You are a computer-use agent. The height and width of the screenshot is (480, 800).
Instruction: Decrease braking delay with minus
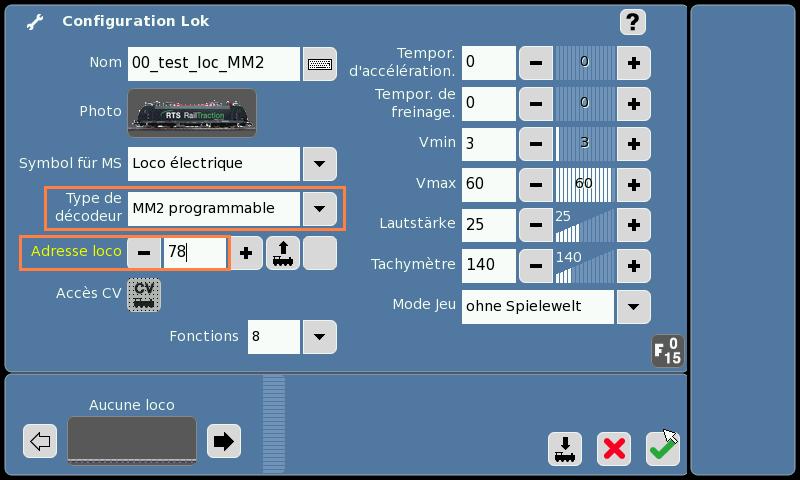point(536,104)
